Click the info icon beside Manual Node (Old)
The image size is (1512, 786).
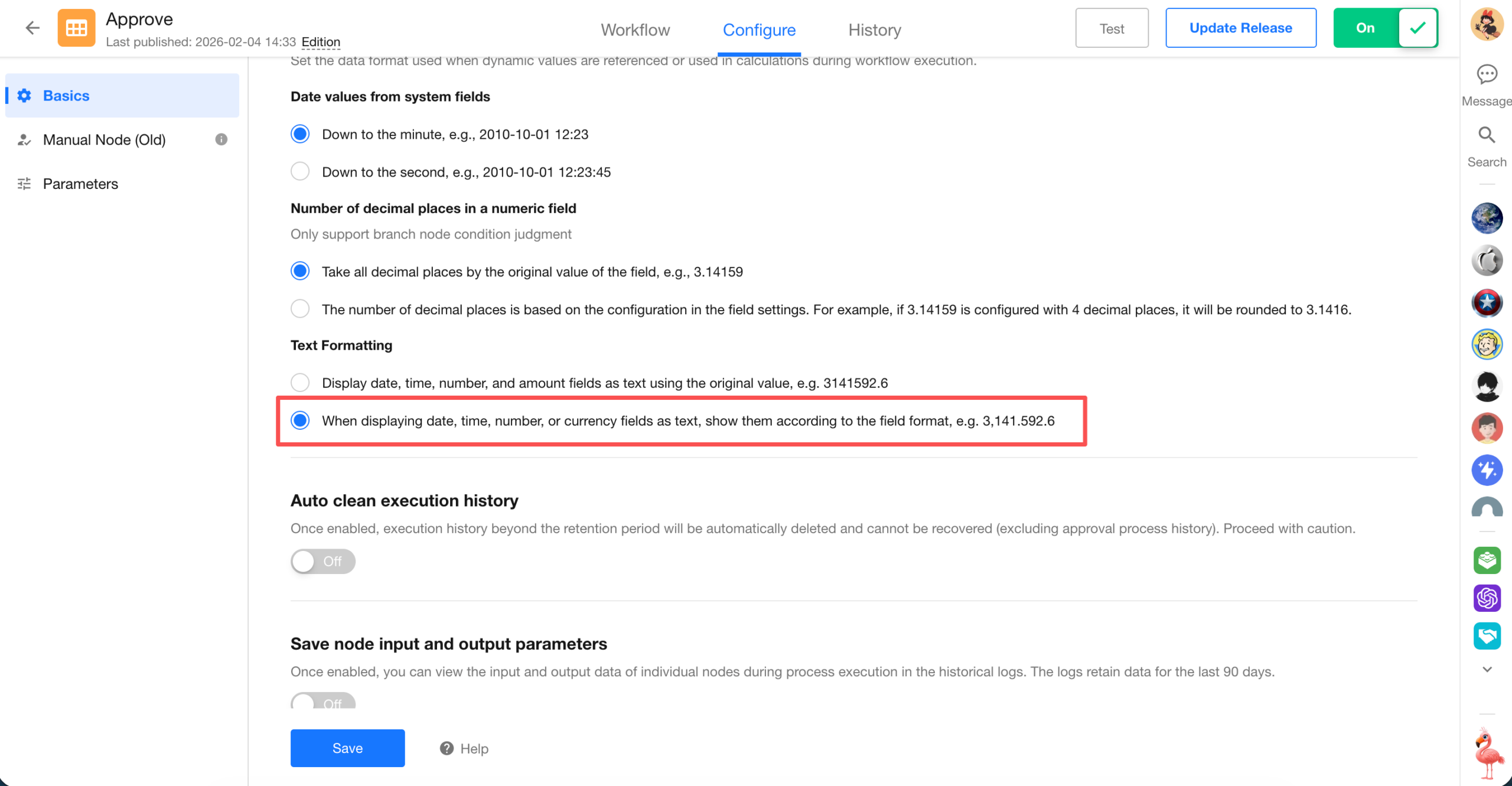click(x=221, y=139)
